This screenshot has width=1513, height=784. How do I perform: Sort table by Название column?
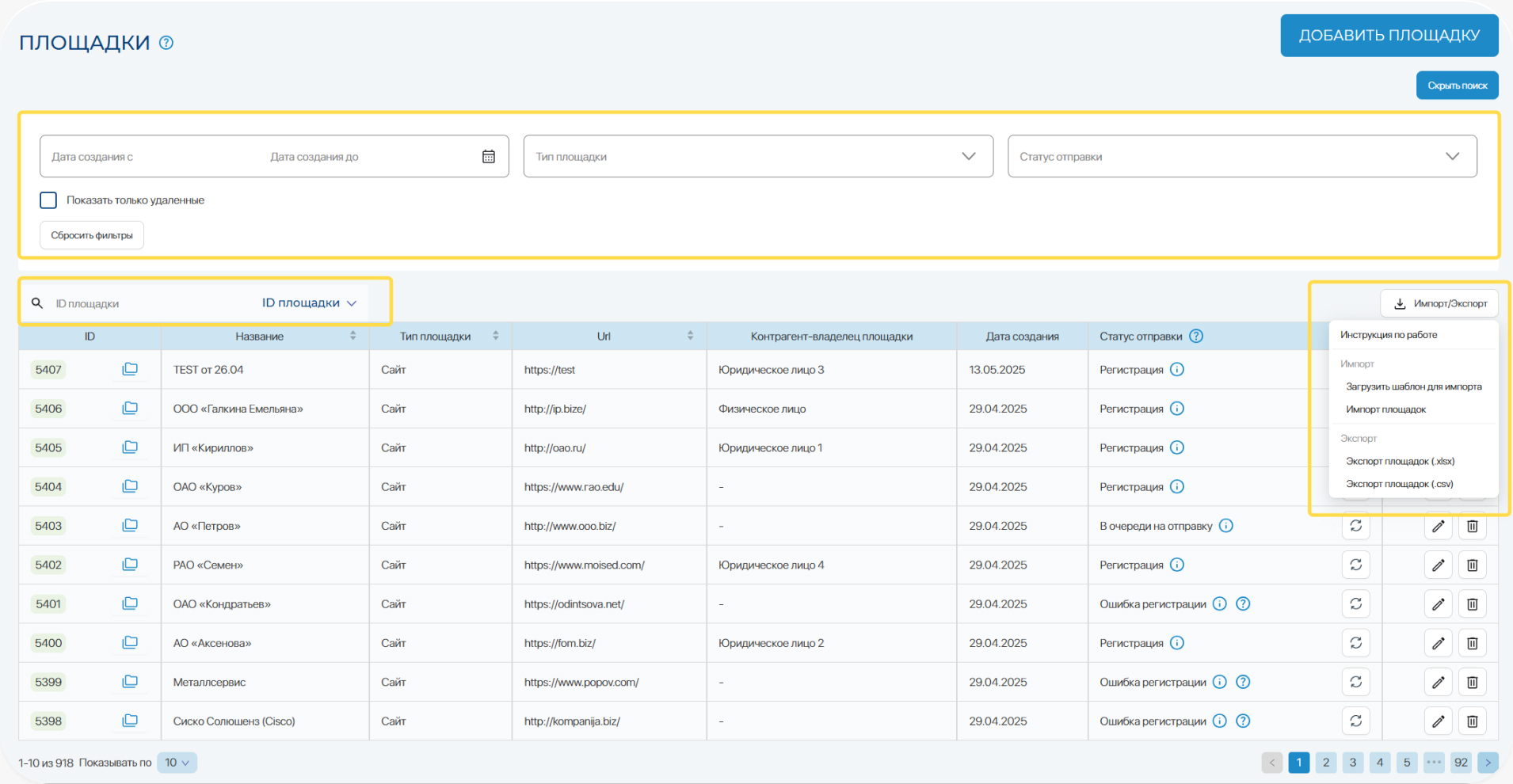[353, 336]
